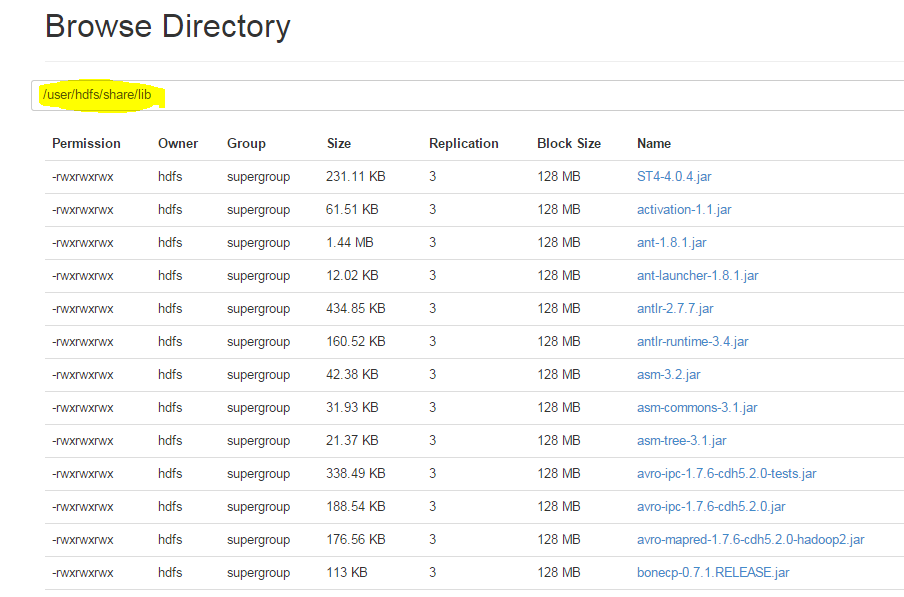Image resolution: width=904 pixels, height=597 pixels.
Task: Click the Replication column header
Action: tap(463, 143)
